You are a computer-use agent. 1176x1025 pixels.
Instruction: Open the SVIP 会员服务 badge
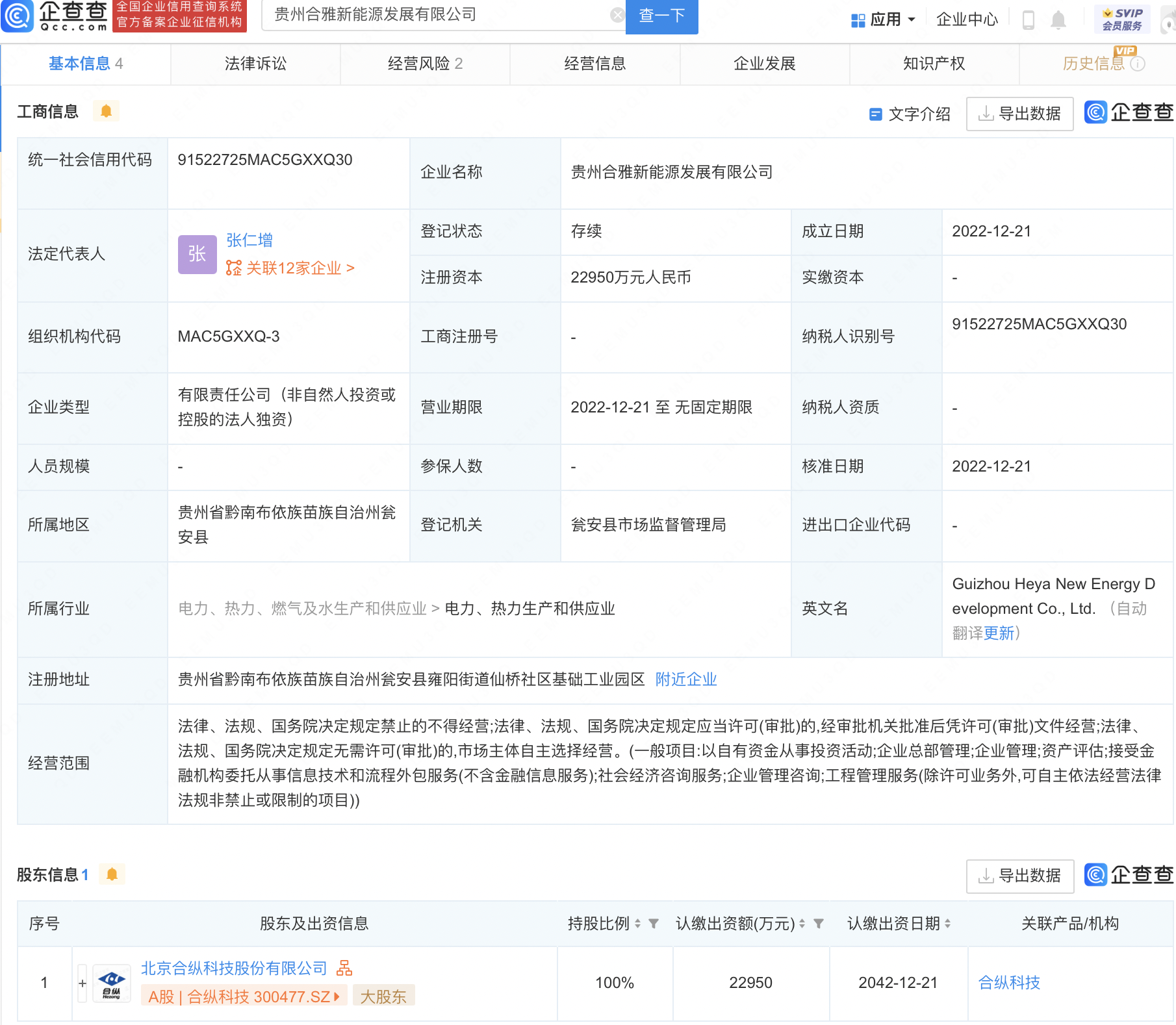coord(1122,19)
